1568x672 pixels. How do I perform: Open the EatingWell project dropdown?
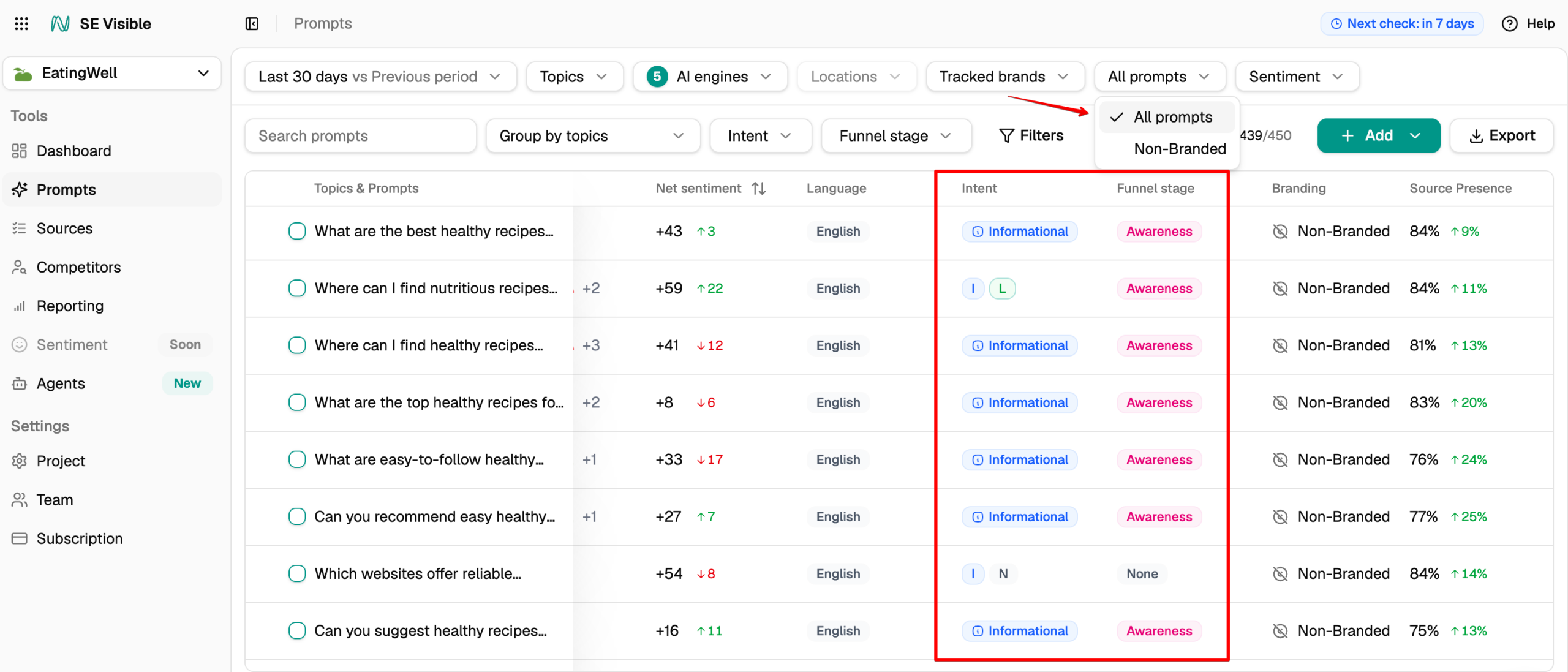pyautogui.click(x=112, y=74)
